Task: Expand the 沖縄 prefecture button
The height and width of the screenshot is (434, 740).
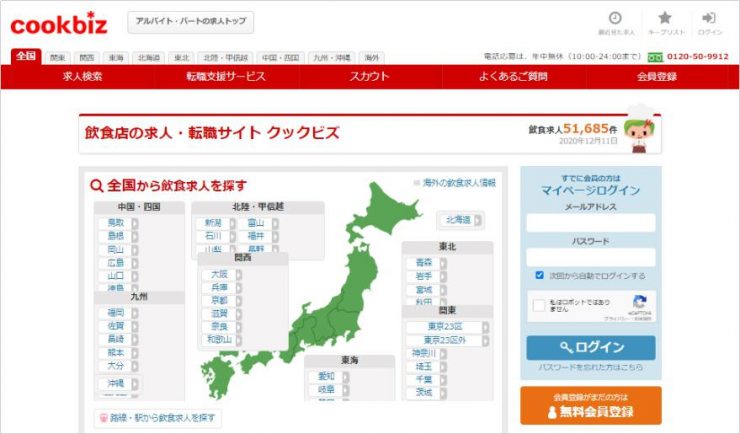Action: tap(118, 383)
